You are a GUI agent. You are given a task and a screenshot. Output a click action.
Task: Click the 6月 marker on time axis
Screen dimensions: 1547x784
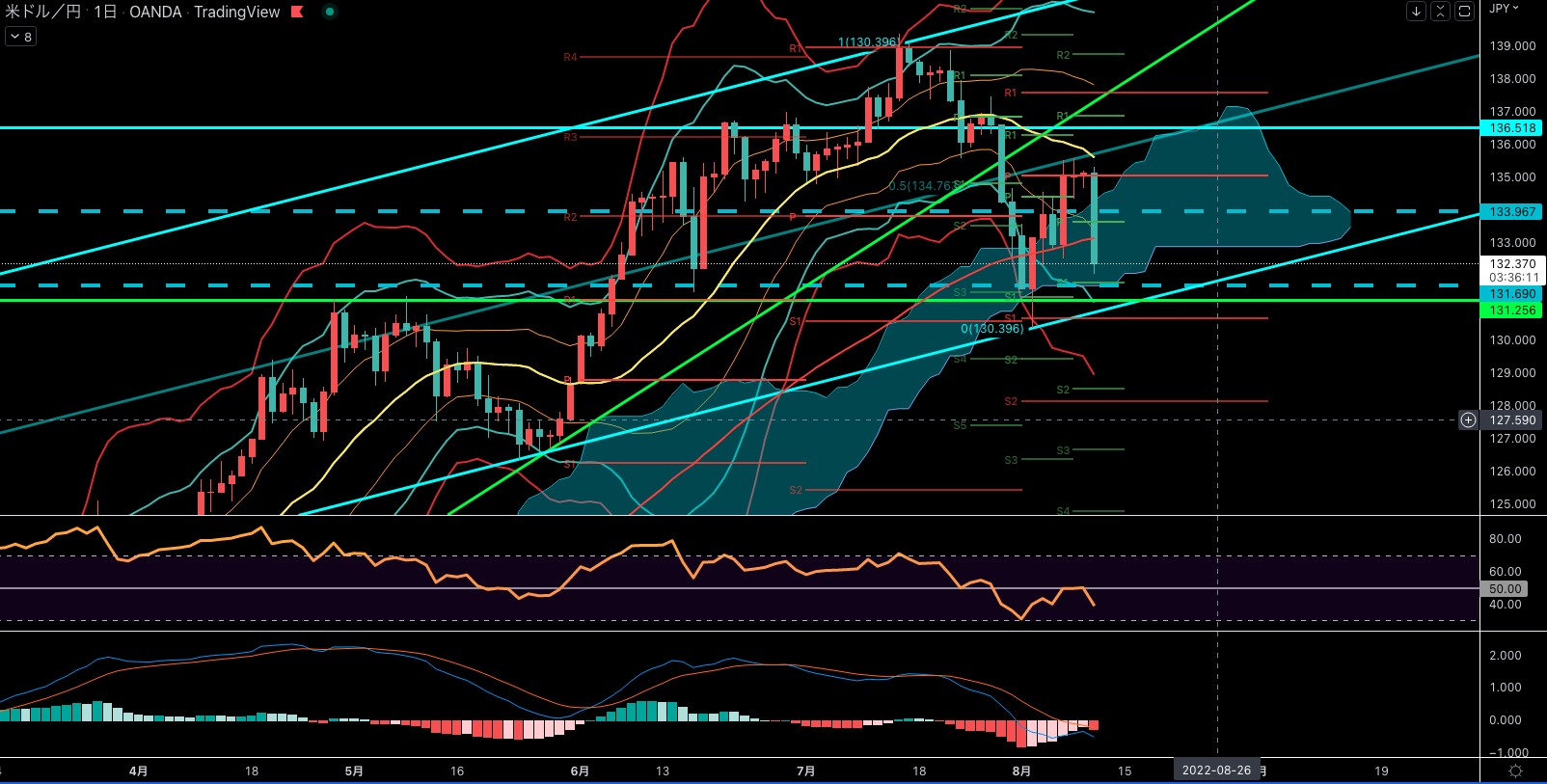pos(580,771)
